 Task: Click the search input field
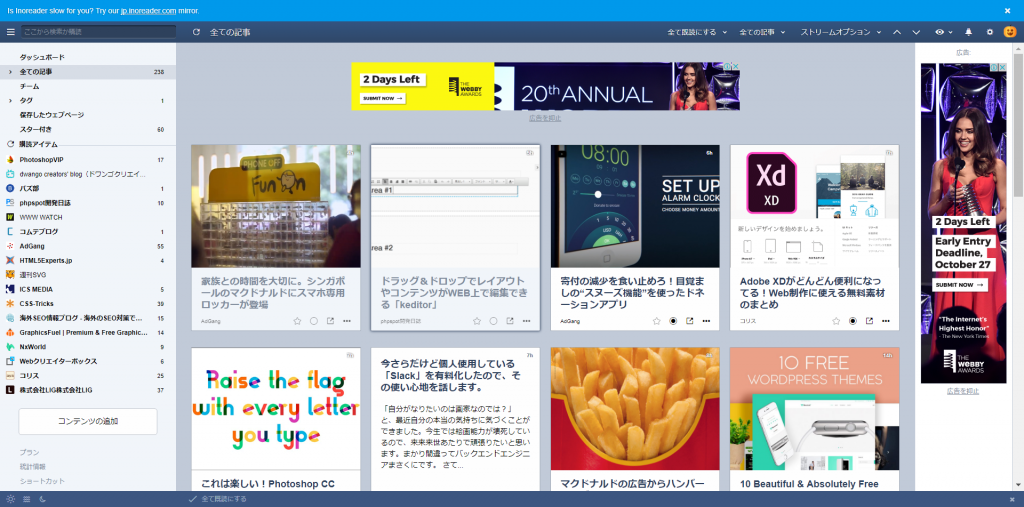pos(98,31)
